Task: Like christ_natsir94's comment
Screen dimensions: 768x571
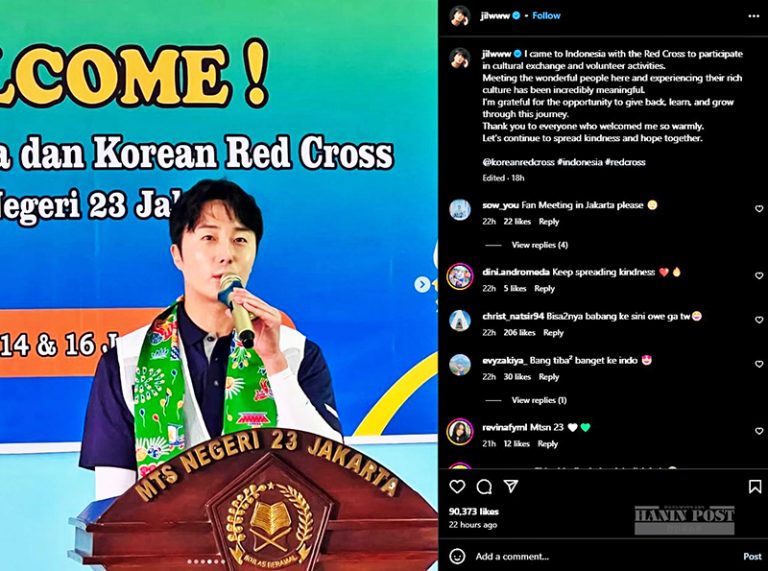Action: [759, 320]
